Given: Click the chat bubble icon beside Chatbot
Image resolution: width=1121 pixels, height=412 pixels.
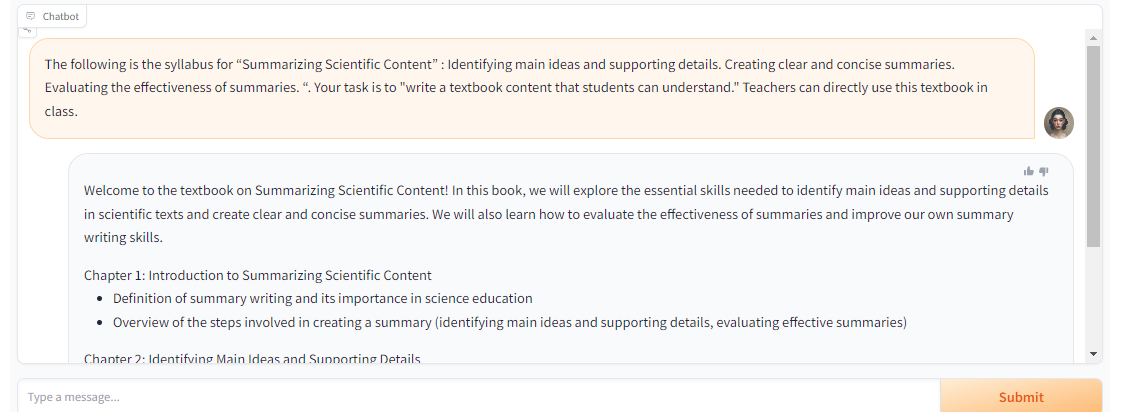Looking at the screenshot, I should tap(30, 16).
